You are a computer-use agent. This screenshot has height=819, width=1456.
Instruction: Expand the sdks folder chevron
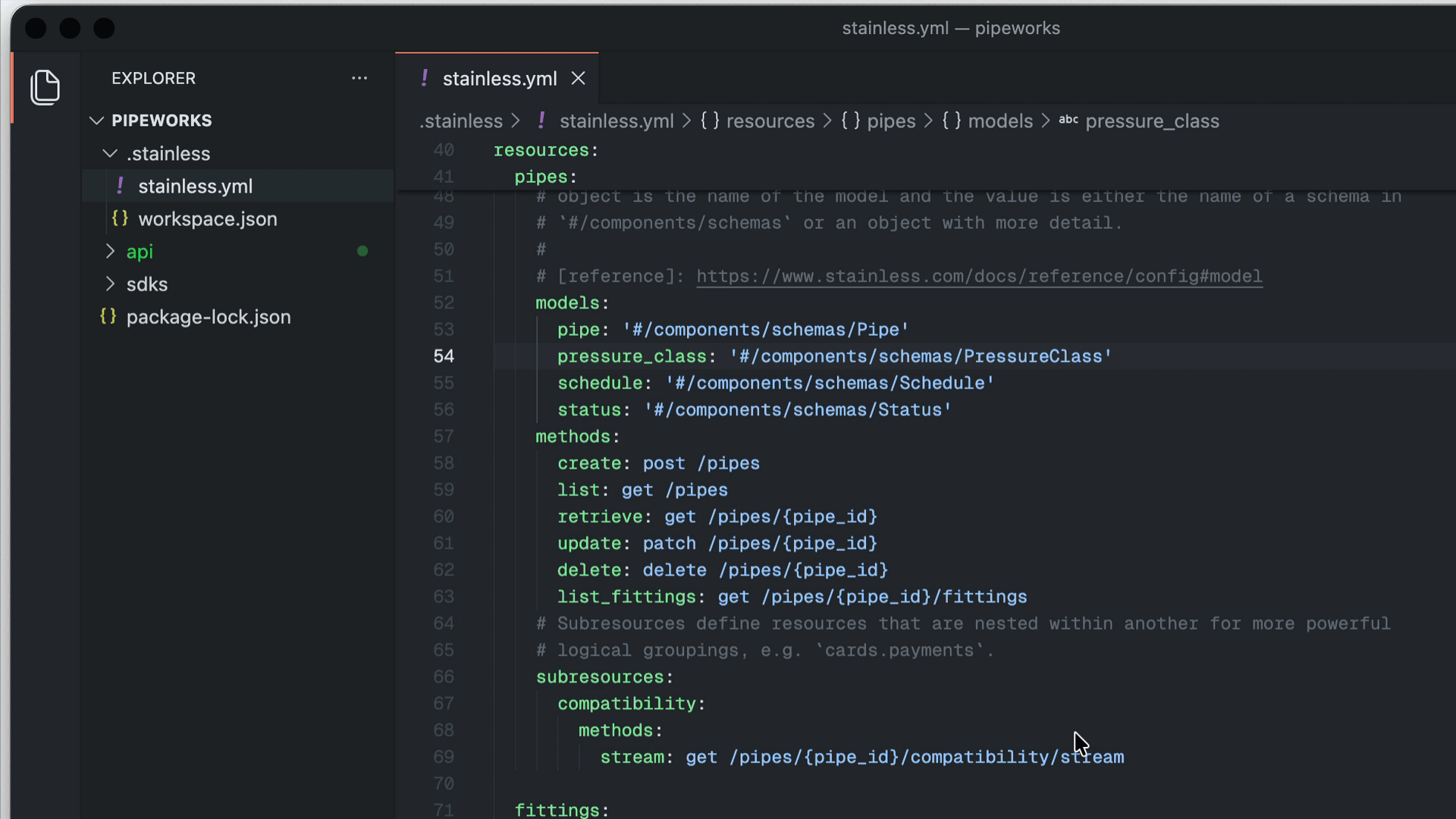pyautogui.click(x=110, y=284)
